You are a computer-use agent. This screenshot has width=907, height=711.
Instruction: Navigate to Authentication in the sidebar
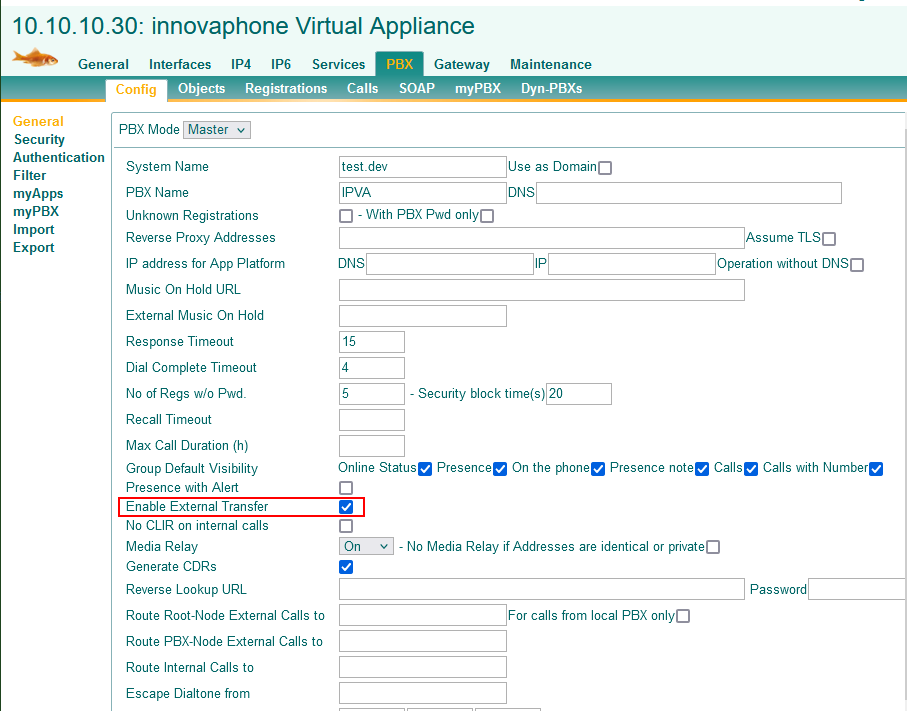pos(58,158)
